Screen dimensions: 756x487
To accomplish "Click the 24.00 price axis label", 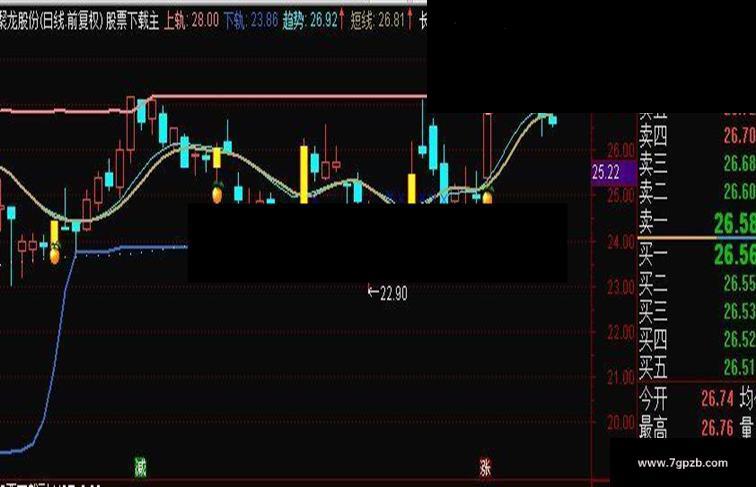I will (621, 242).
